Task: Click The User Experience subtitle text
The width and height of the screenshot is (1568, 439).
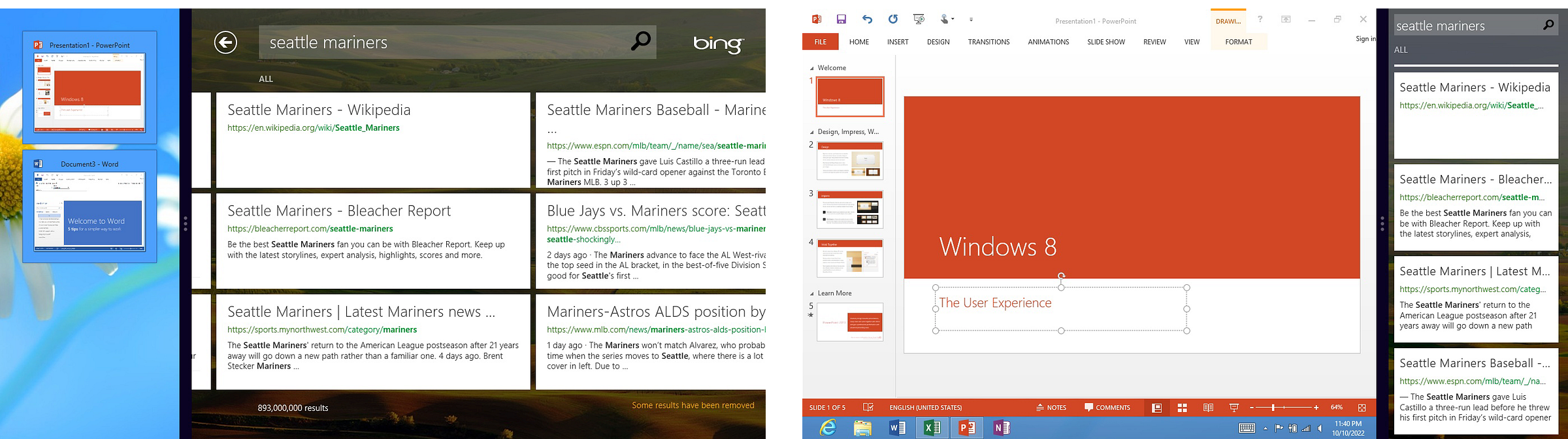Action: [x=995, y=303]
